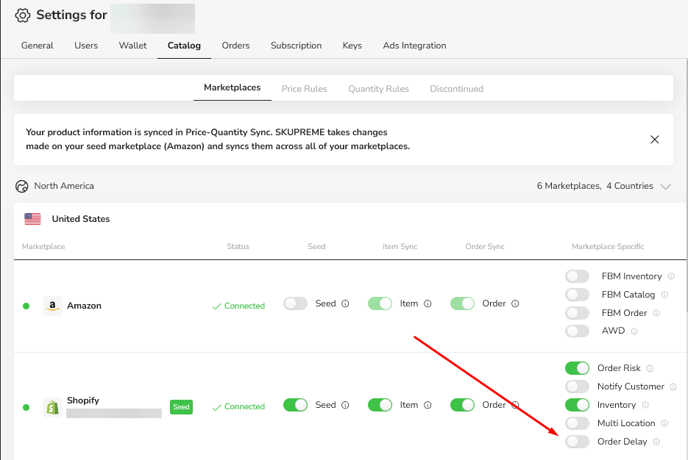Click Amazon green status dot
This screenshot has width=688, height=460.
click(26, 306)
